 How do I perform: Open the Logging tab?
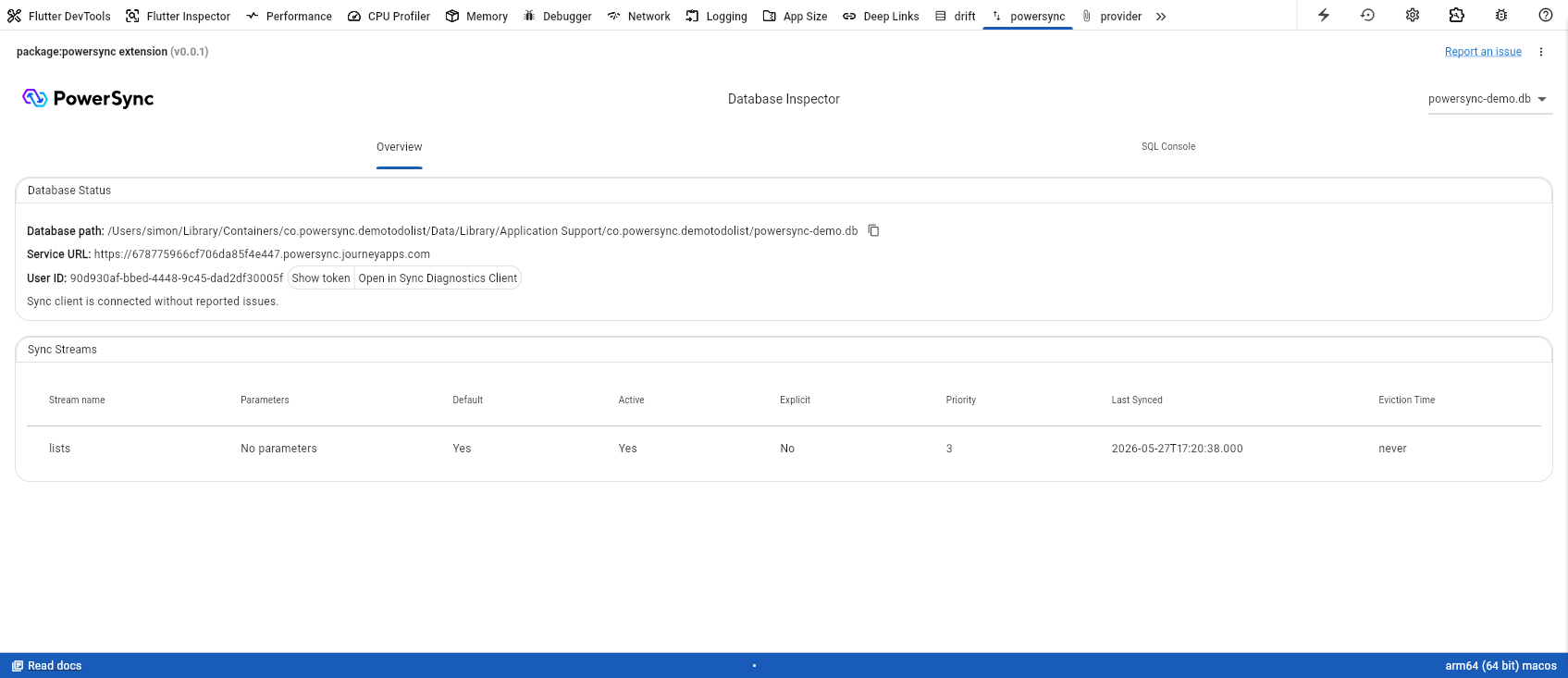pos(716,16)
